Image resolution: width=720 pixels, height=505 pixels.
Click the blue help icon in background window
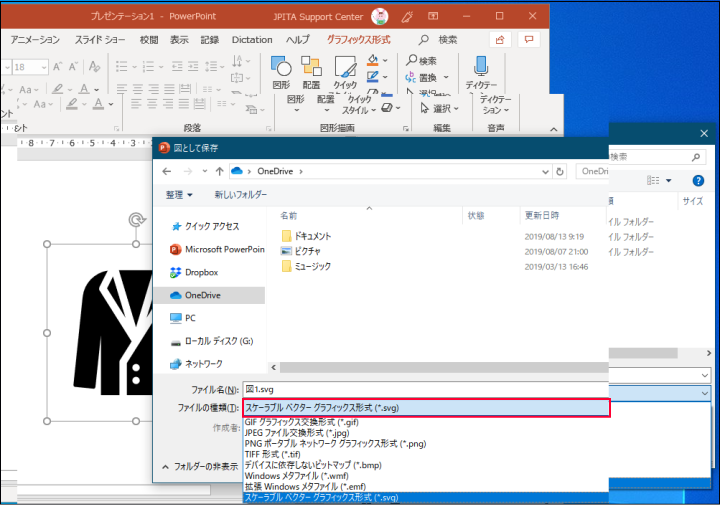coord(698,180)
